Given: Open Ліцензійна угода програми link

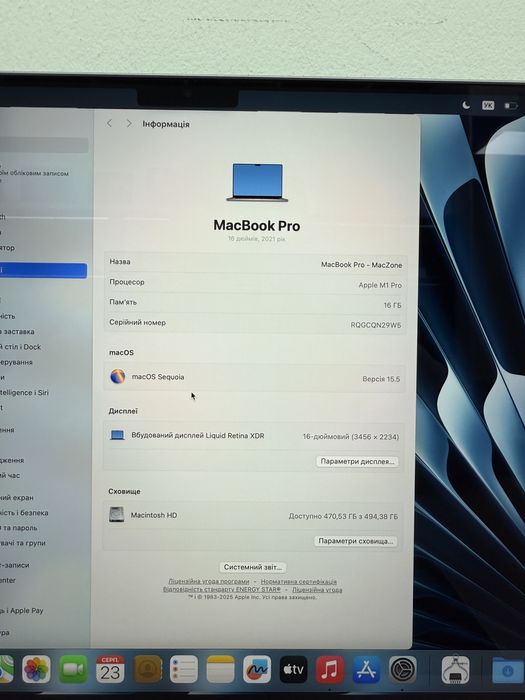Looking at the screenshot, I should point(208,581).
